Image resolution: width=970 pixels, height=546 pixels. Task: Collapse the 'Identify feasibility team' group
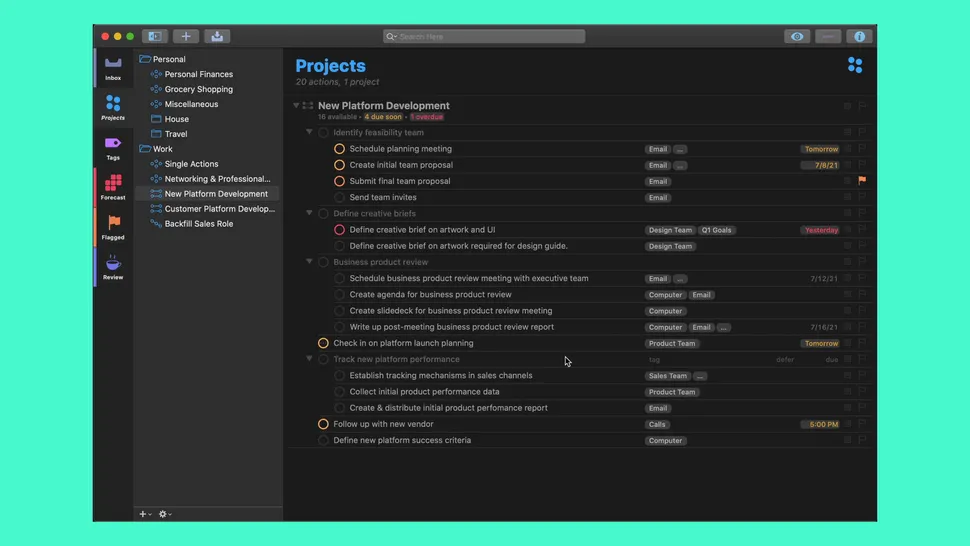309,132
